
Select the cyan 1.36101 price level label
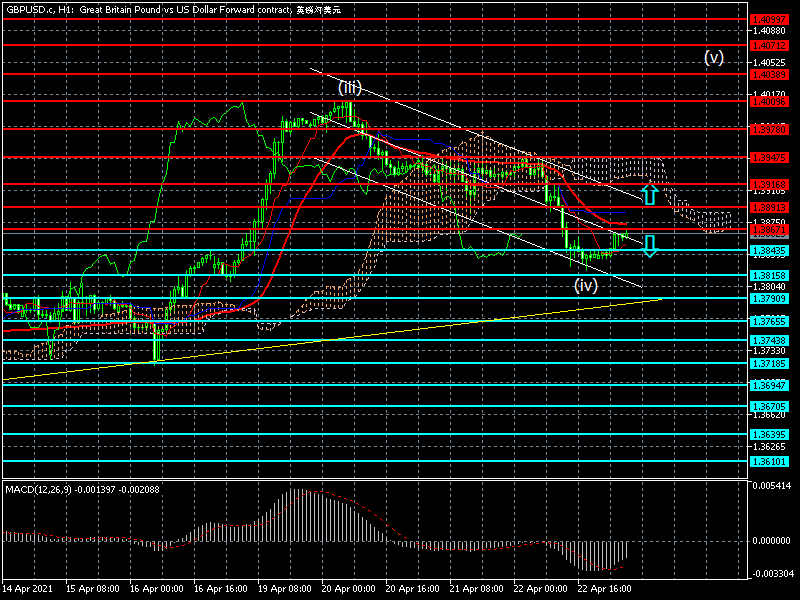769,461
